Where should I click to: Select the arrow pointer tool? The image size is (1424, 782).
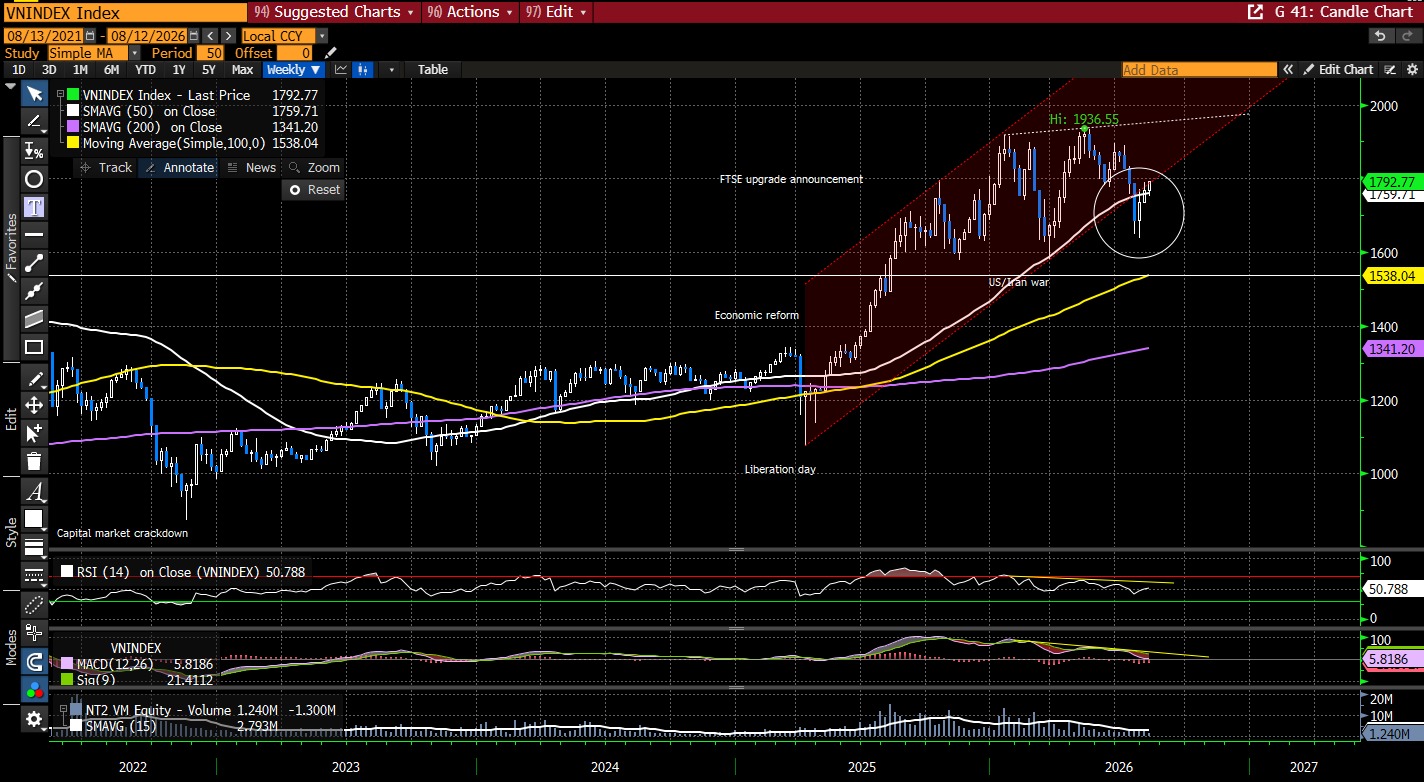34,93
